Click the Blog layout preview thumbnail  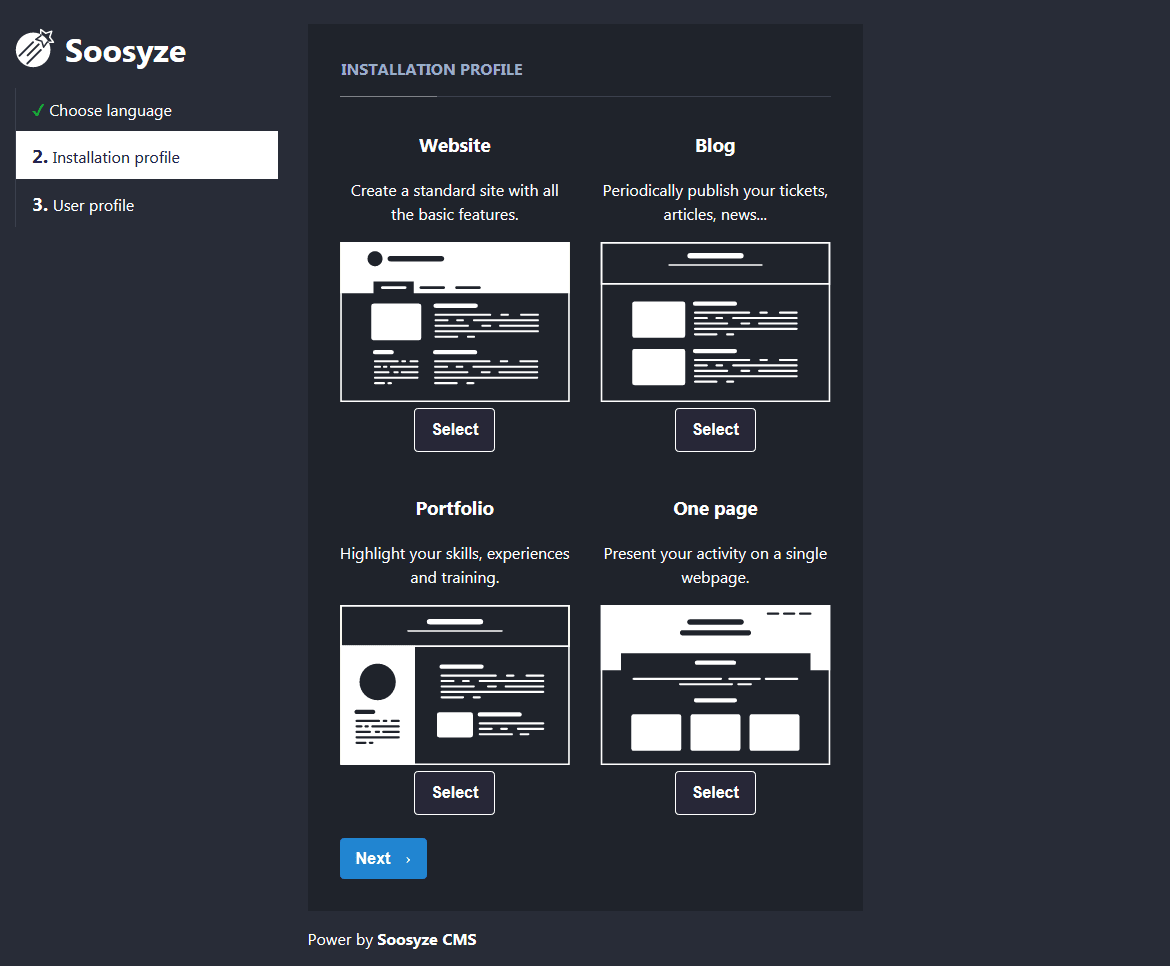click(715, 322)
